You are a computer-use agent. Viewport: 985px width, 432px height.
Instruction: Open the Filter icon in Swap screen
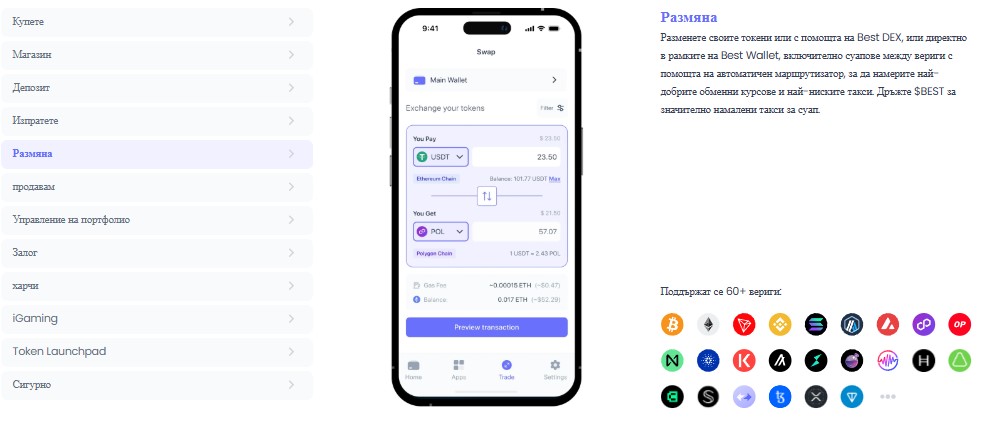pyautogui.click(x=552, y=108)
